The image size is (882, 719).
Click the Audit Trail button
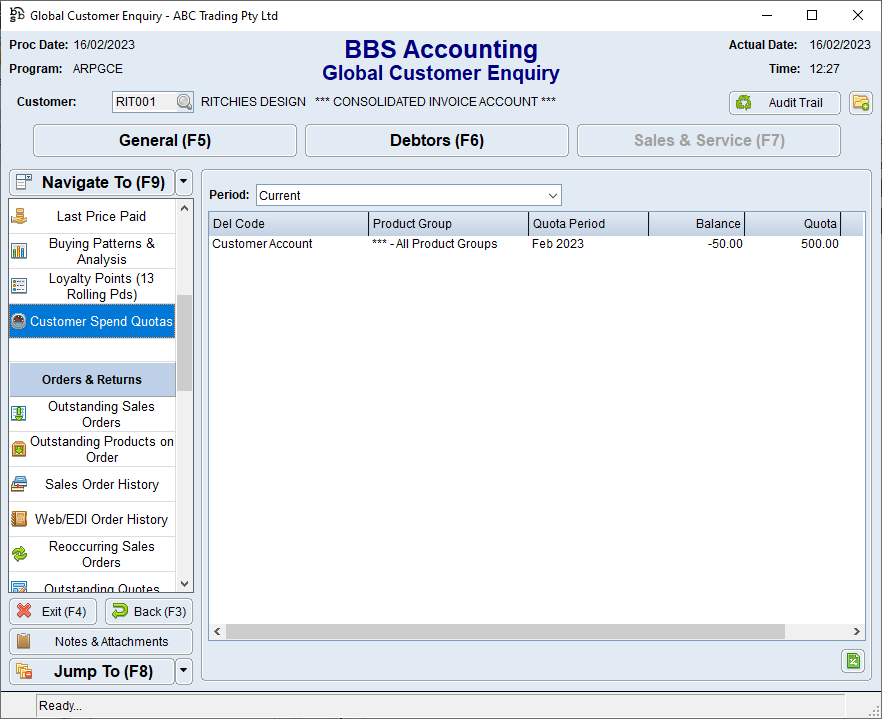784,103
